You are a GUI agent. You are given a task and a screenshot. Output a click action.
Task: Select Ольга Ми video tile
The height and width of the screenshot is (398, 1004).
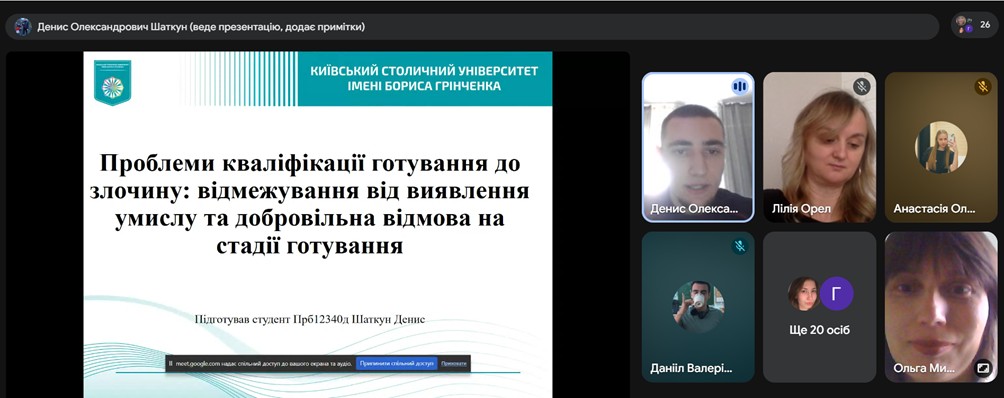[x=941, y=307]
